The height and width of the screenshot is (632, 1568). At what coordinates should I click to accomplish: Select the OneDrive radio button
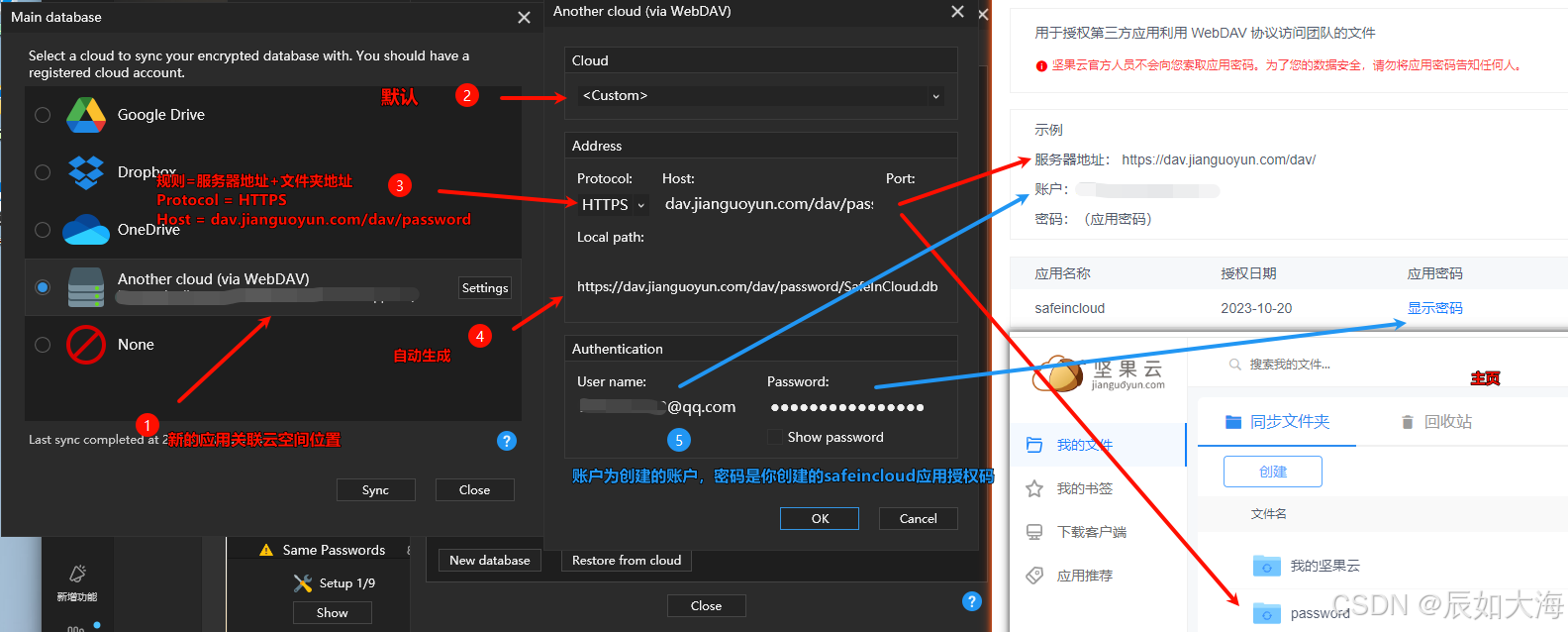pos(43,230)
